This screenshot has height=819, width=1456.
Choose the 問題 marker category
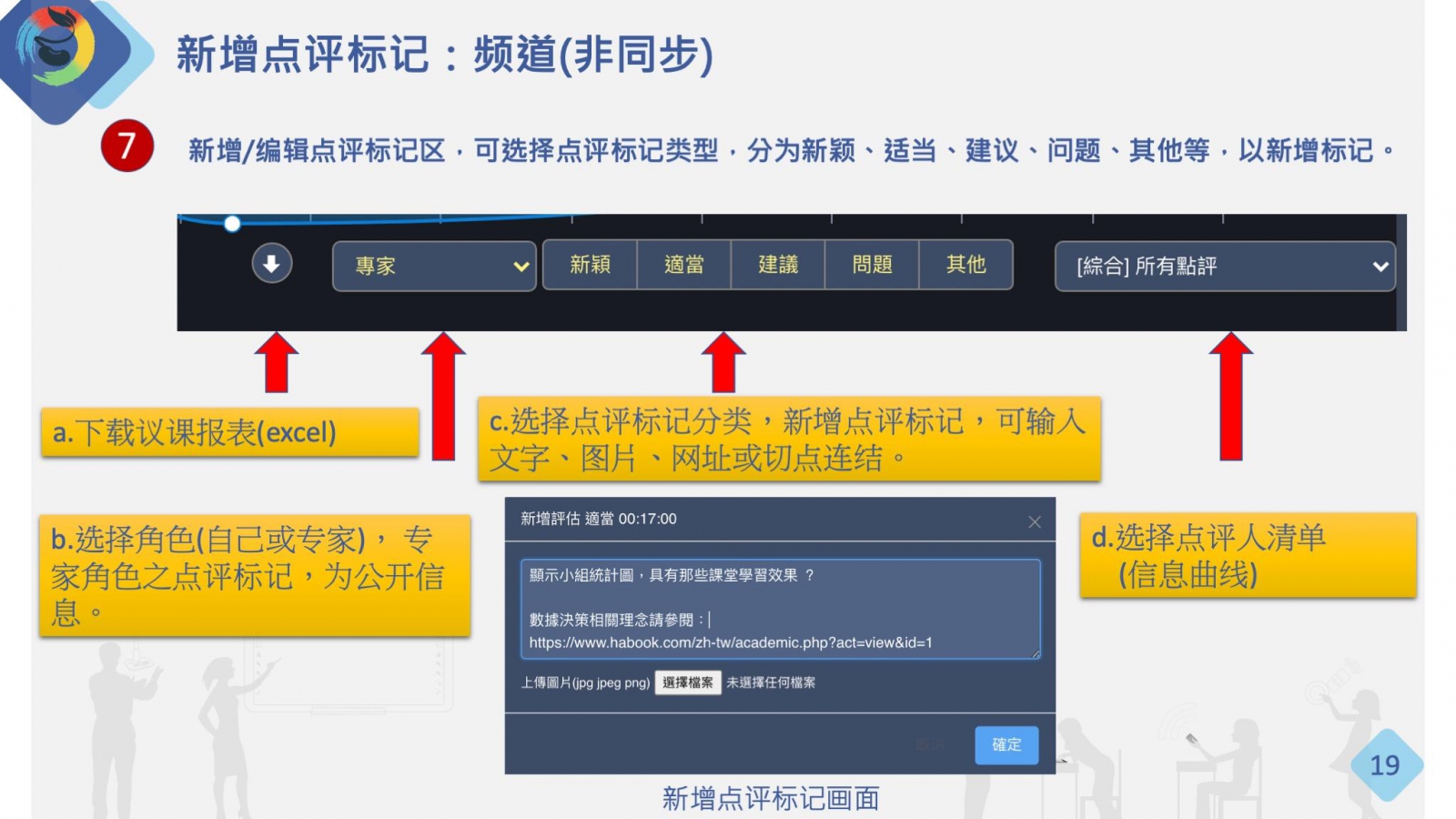[872, 265]
